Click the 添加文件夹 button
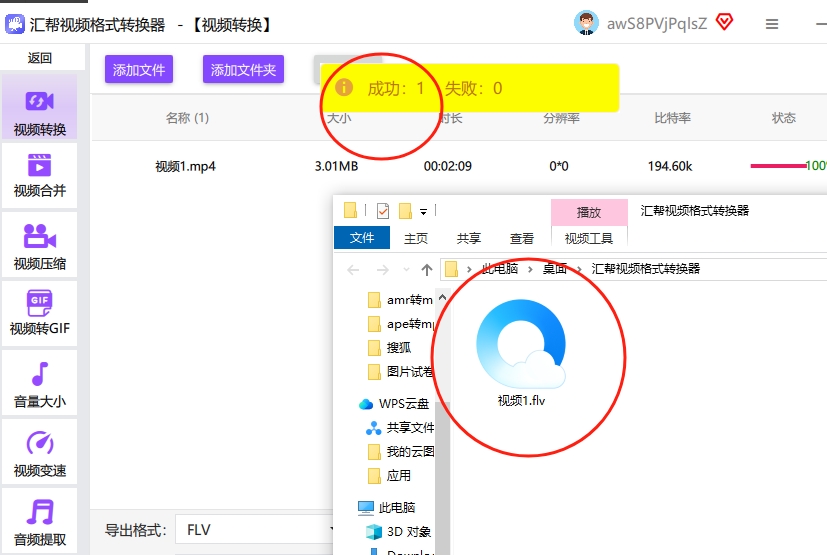Screen dimensions: 827x555 tap(243, 69)
